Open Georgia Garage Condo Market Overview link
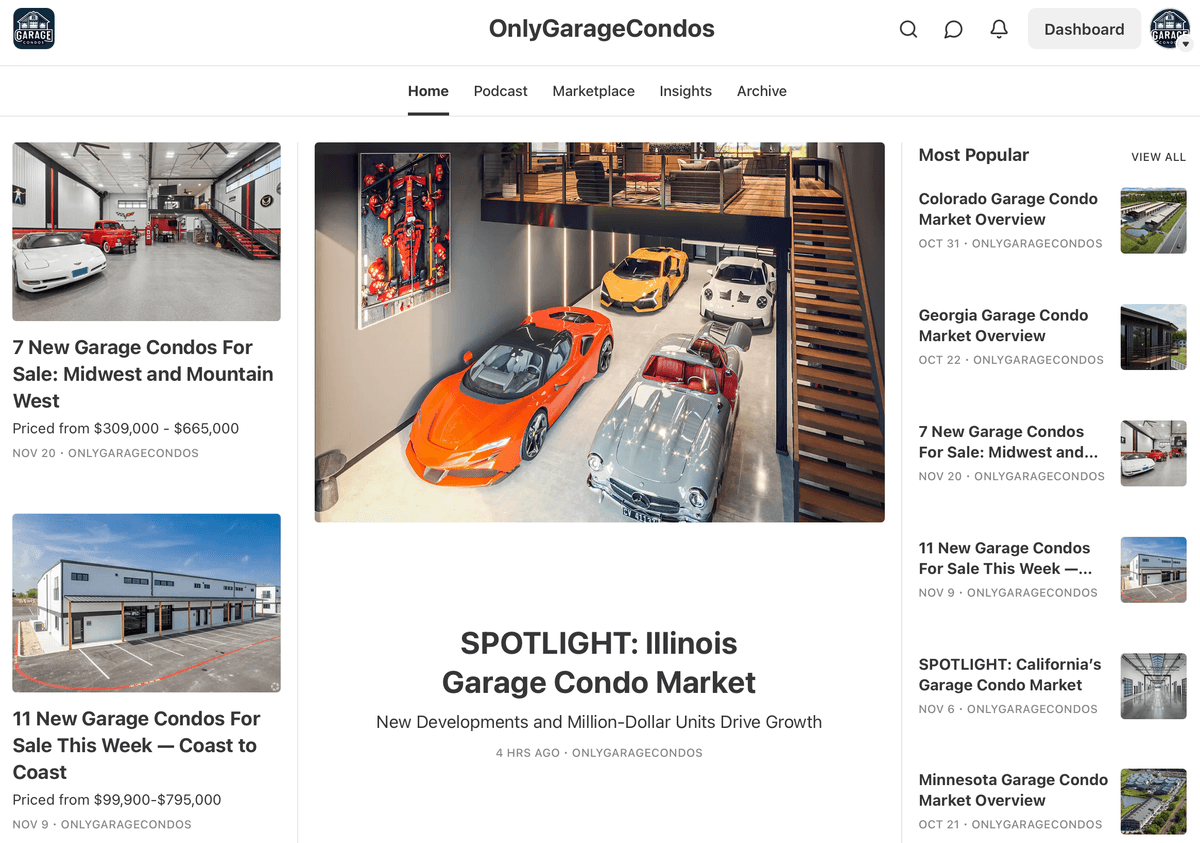 1003,325
